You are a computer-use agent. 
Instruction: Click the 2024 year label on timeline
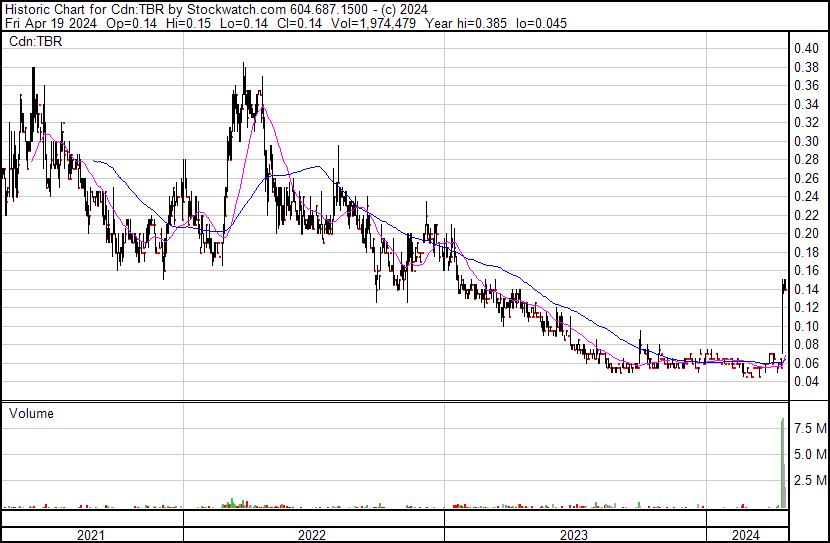tap(745, 535)
